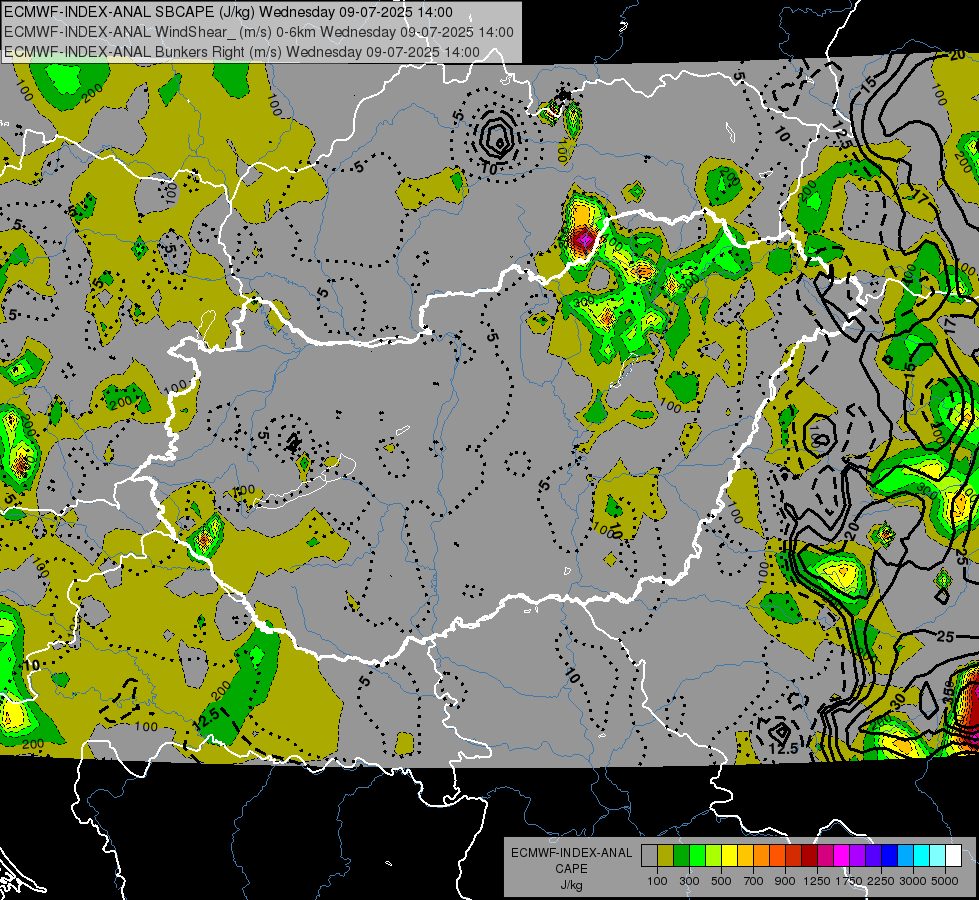Select the white legend swatch above 5000
The image size is (979, 900).
click(953, 856)
